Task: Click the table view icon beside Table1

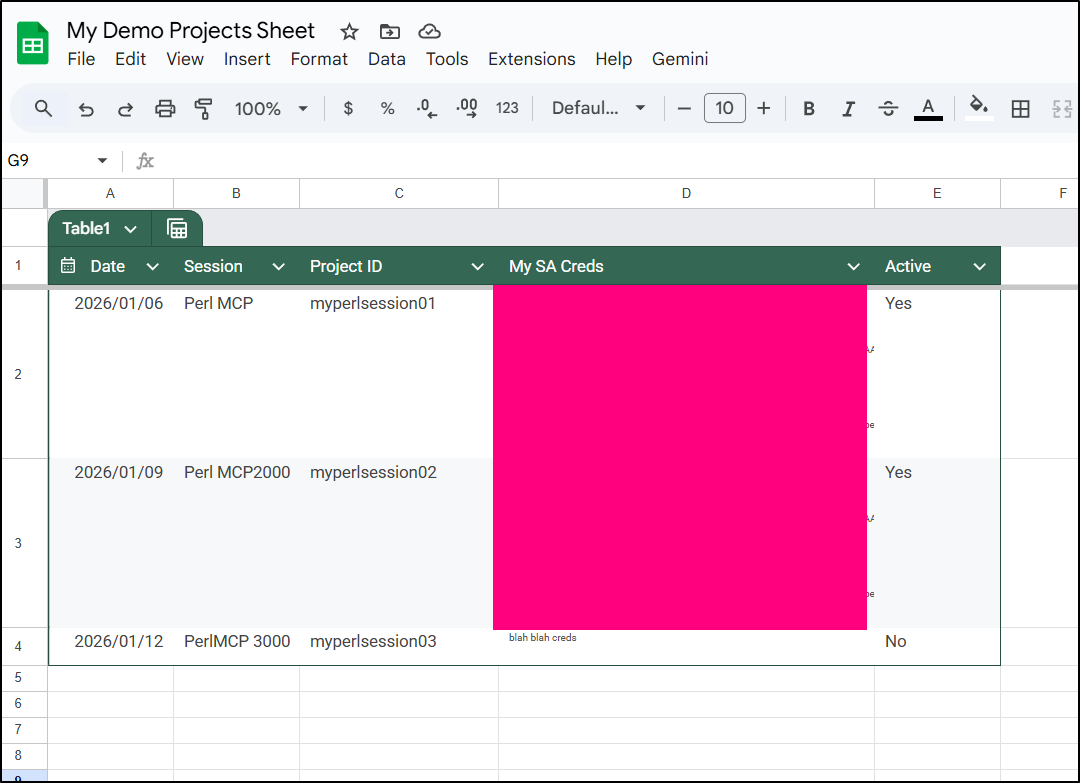Action: click(x=177, y=229)
